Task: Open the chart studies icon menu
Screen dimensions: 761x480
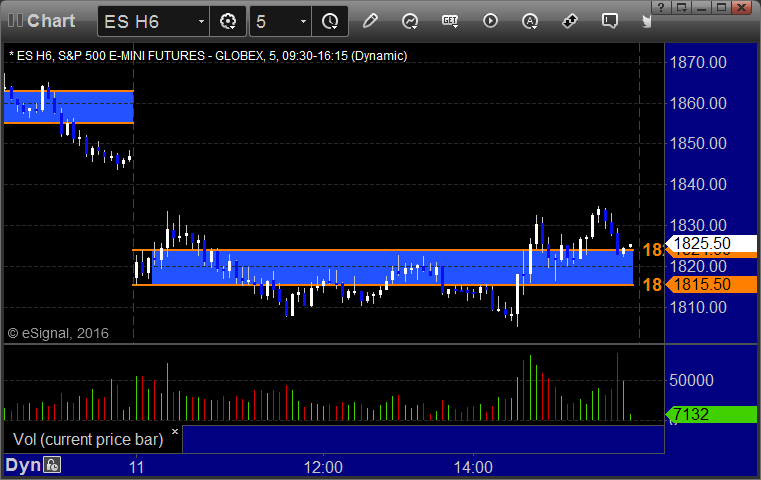Action: [410, 21]
